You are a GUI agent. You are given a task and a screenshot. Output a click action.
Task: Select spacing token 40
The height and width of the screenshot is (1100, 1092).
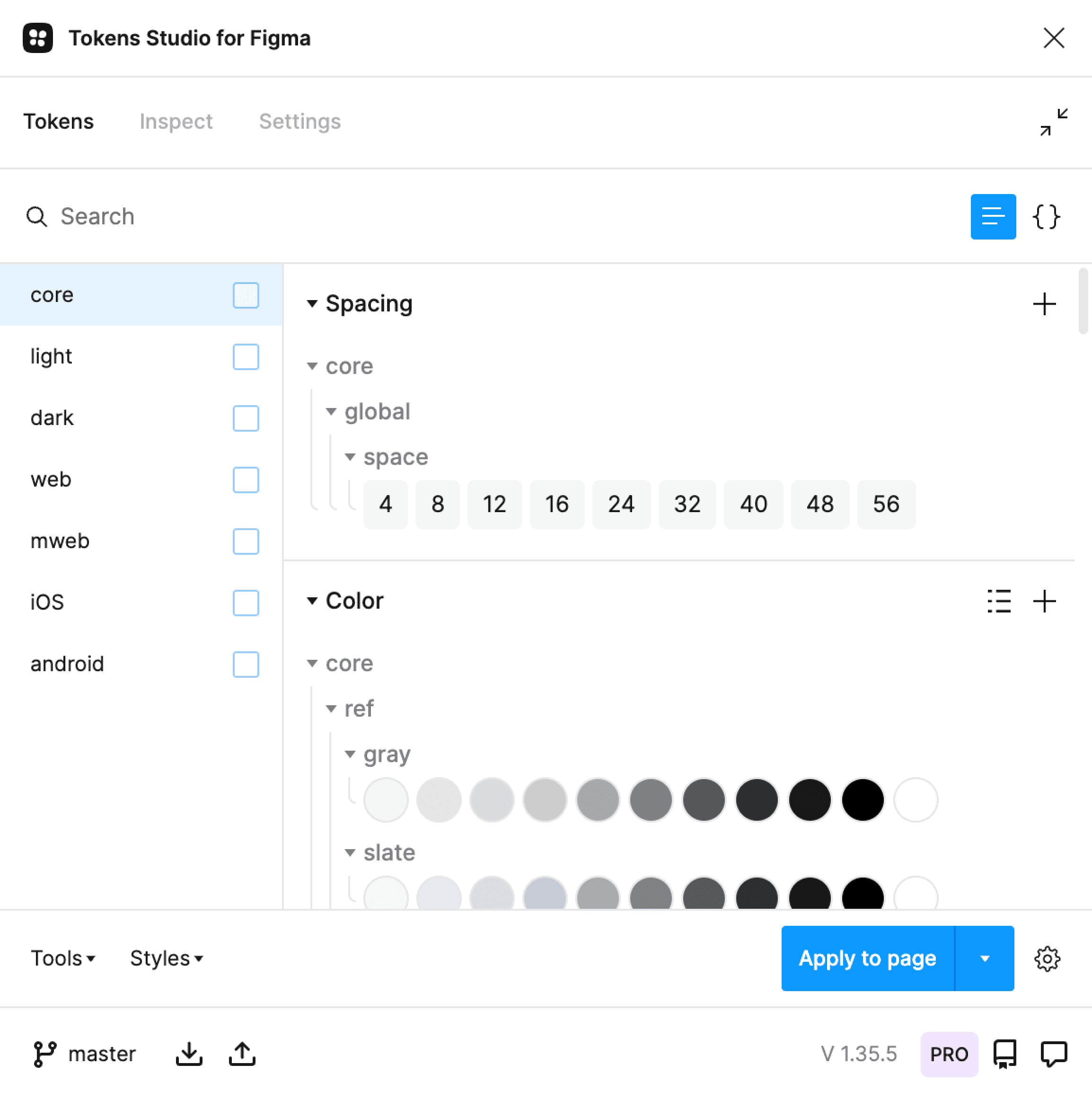pyautogui.click(x=753, y=505)
